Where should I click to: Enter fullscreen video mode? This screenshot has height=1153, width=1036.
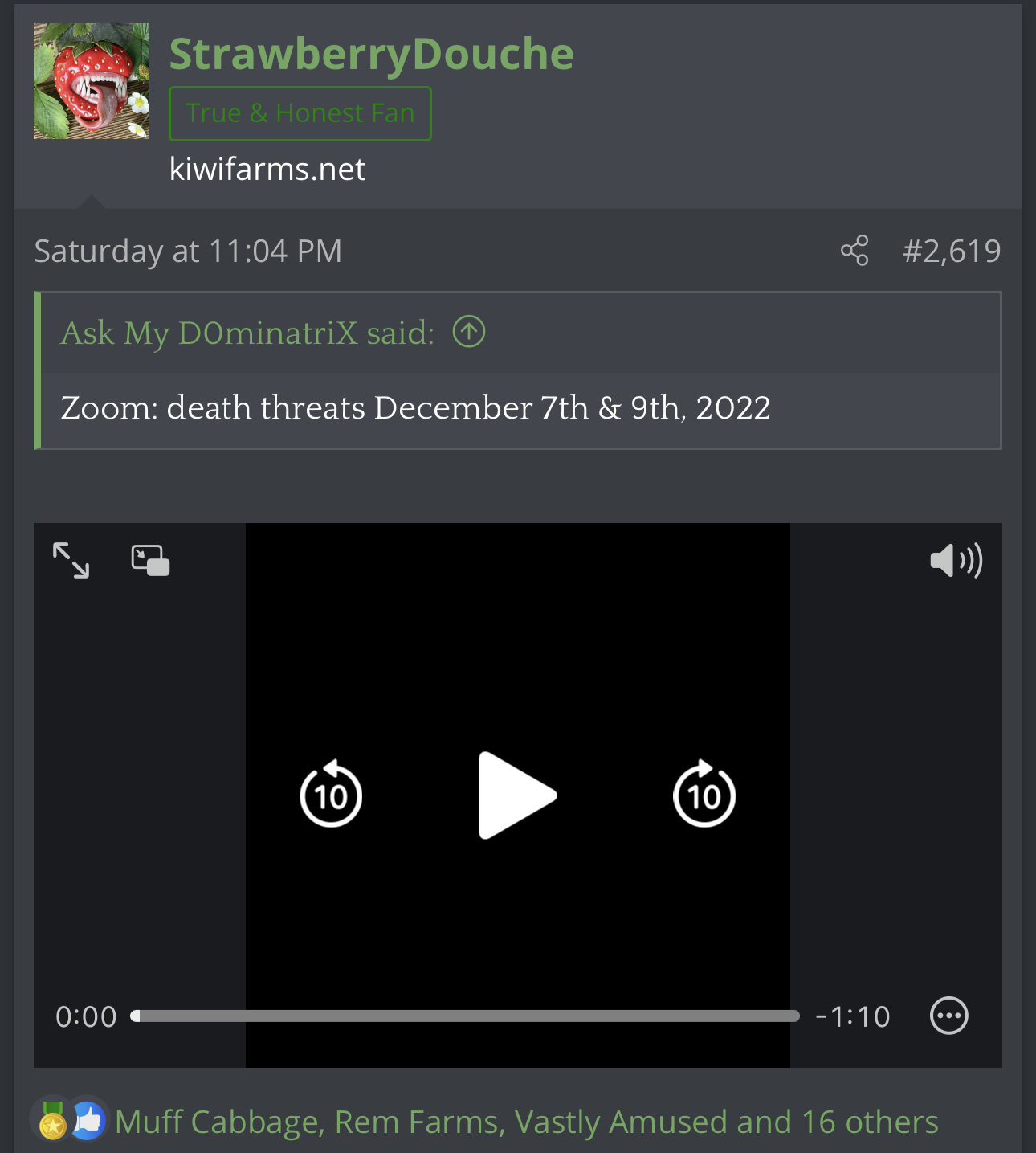coord(71,560)
